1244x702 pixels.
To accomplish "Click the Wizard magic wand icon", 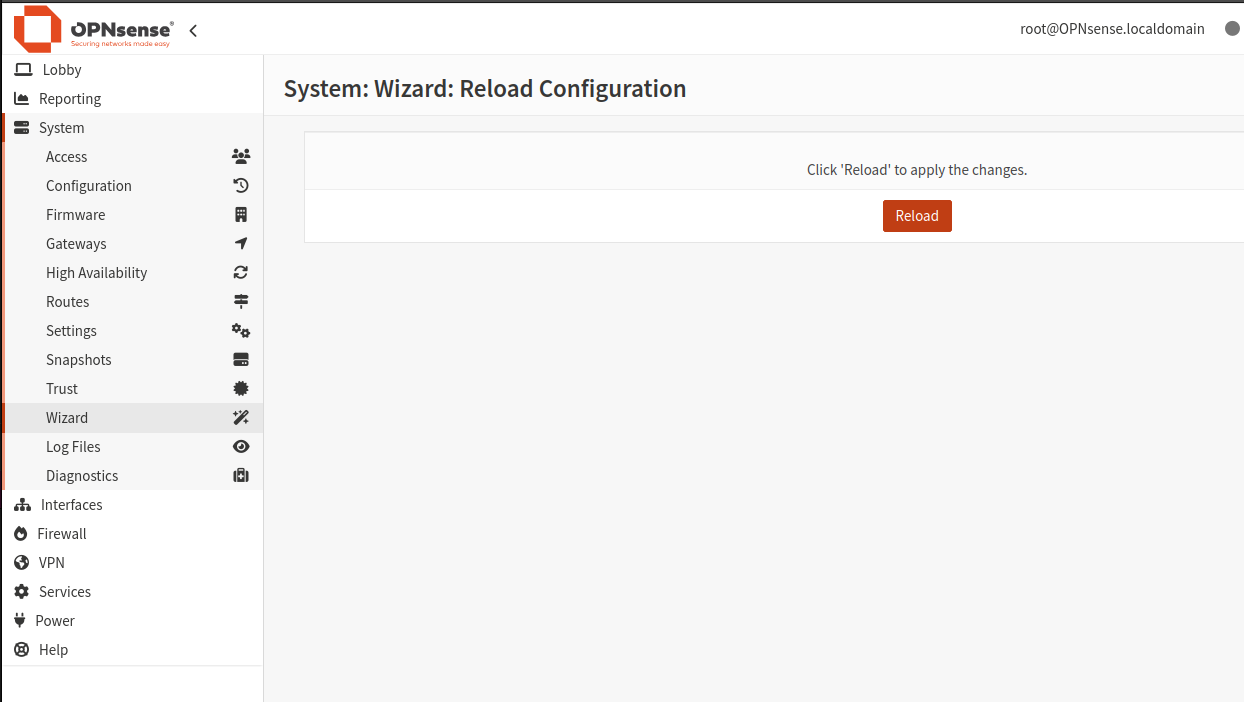I will pos(241,418).
